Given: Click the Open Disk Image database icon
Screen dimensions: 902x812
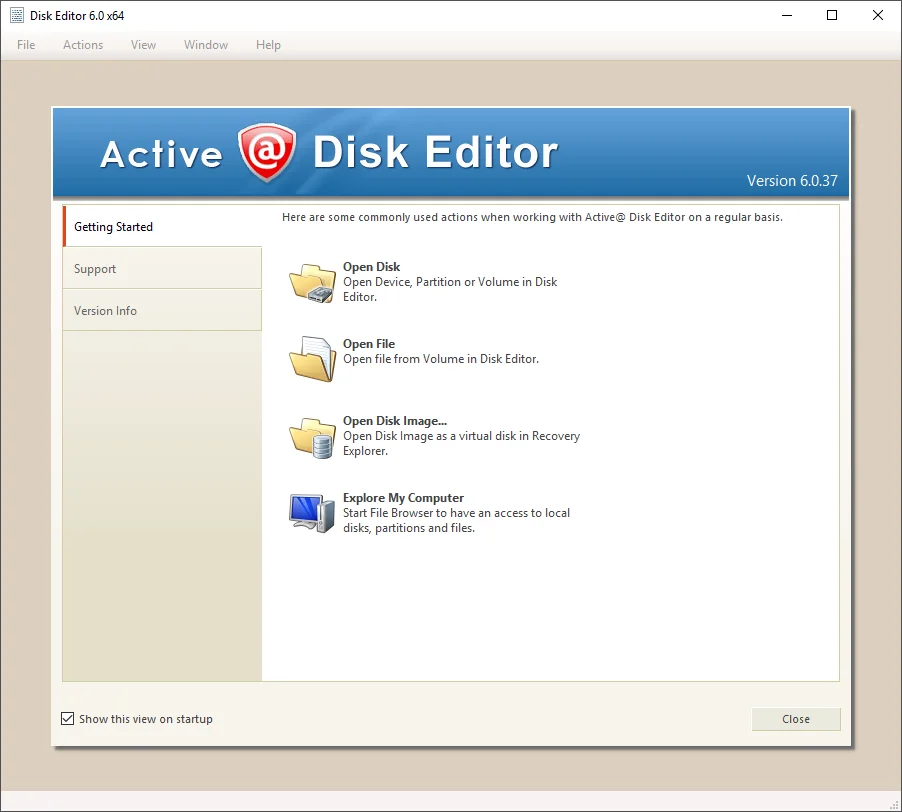Looking at the screenshot, I should coord(312,438).
